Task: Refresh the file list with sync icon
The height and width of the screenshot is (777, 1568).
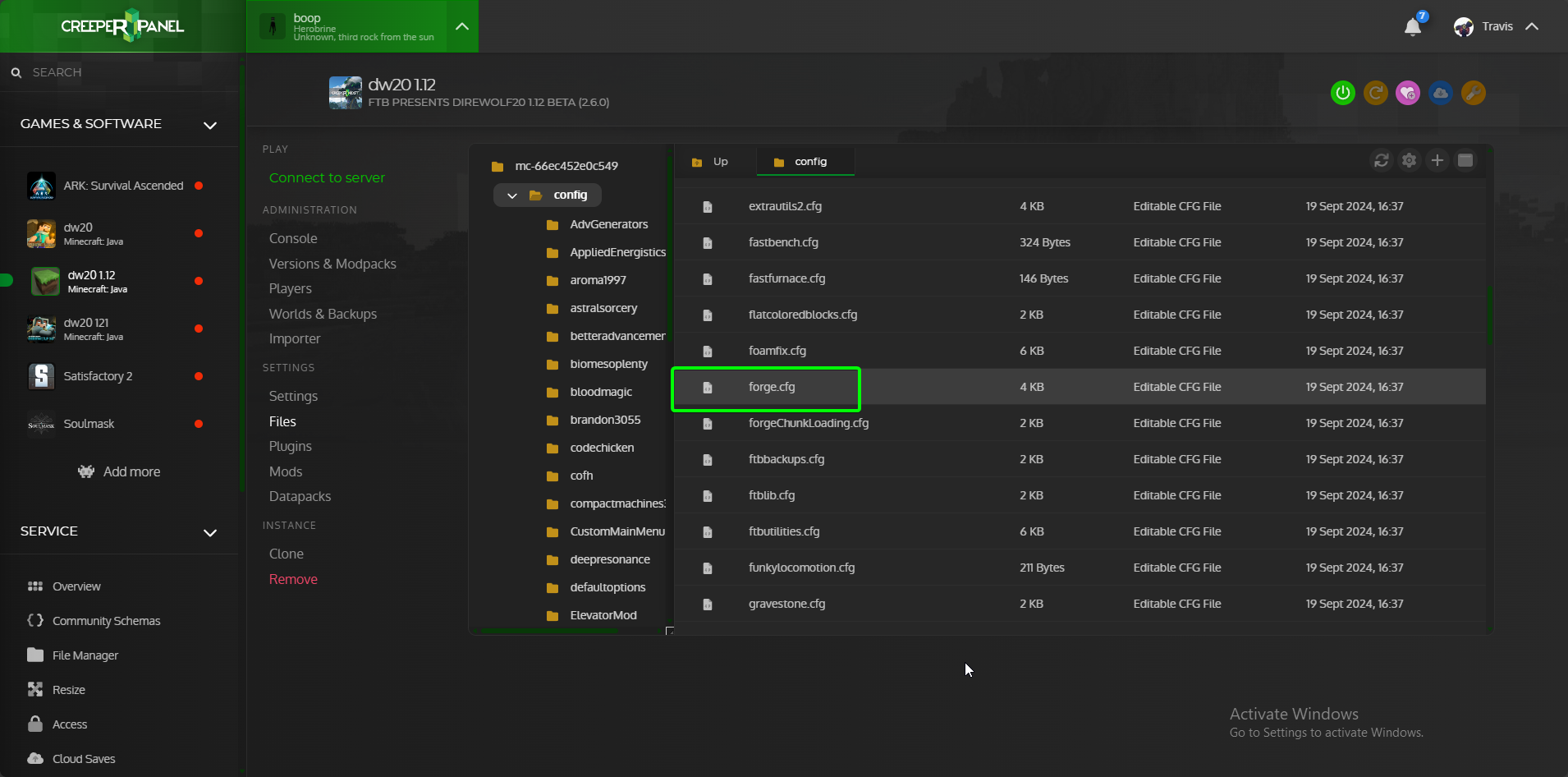Action: tap(1382, 160)
